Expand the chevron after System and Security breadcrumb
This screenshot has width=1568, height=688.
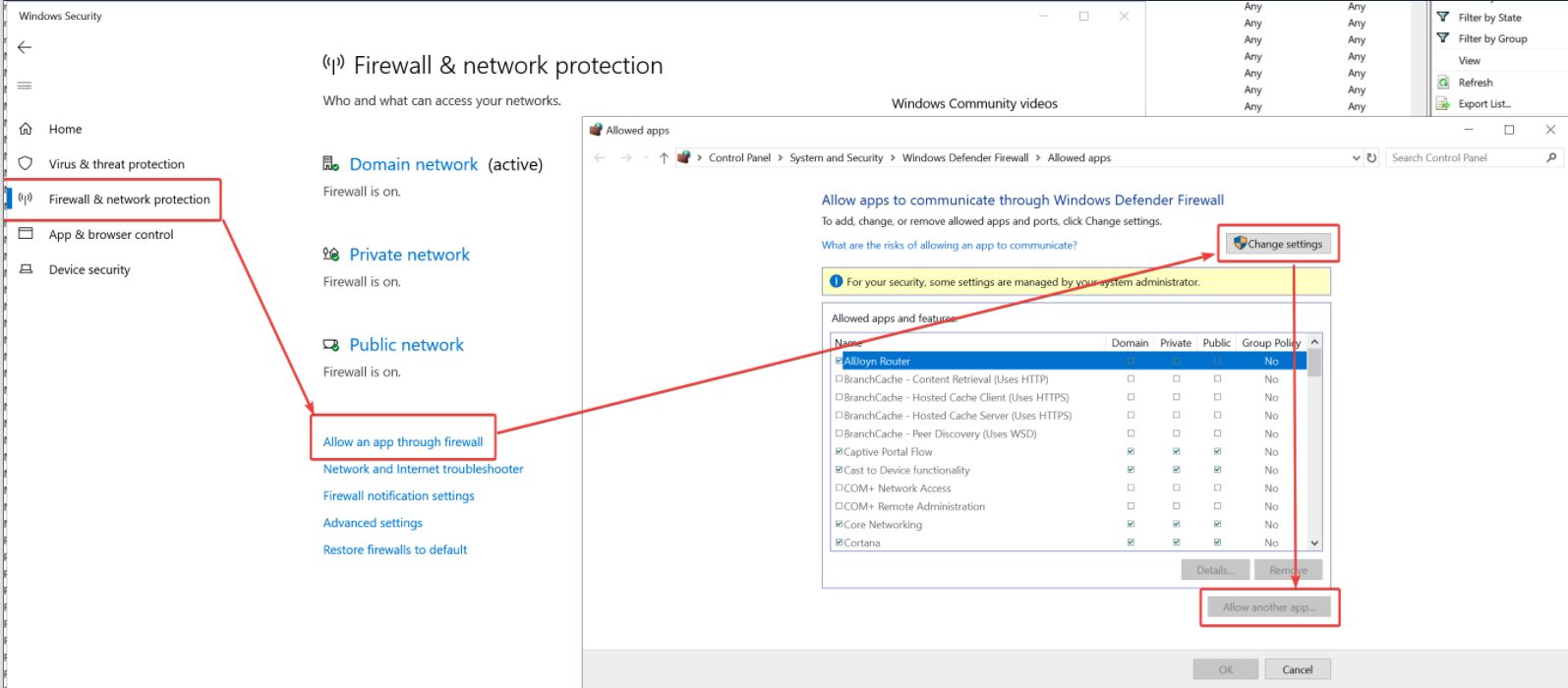[x=893, y=157]
